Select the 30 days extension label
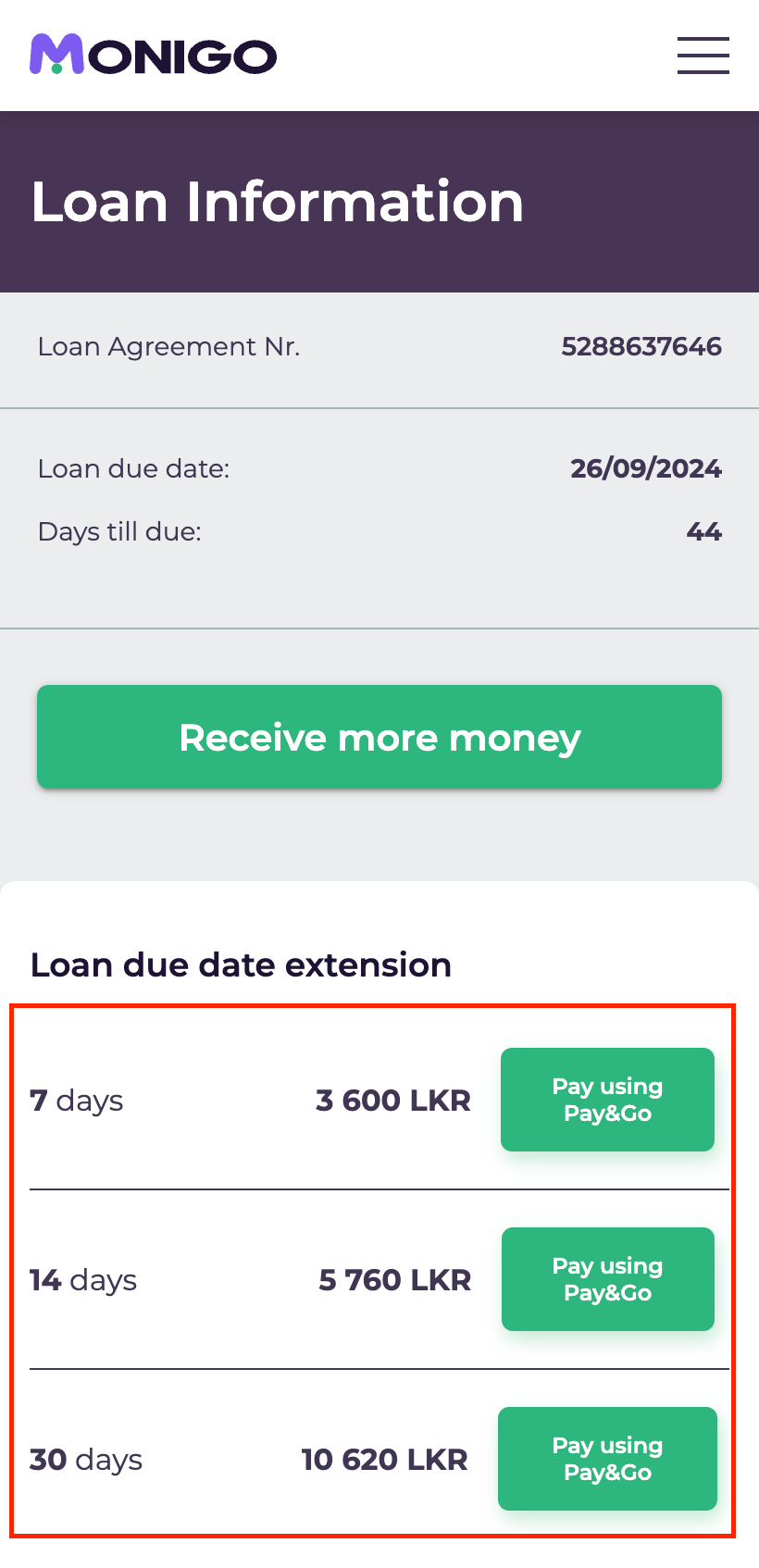Screen dimensions: 759x1568 (86, 1460)
